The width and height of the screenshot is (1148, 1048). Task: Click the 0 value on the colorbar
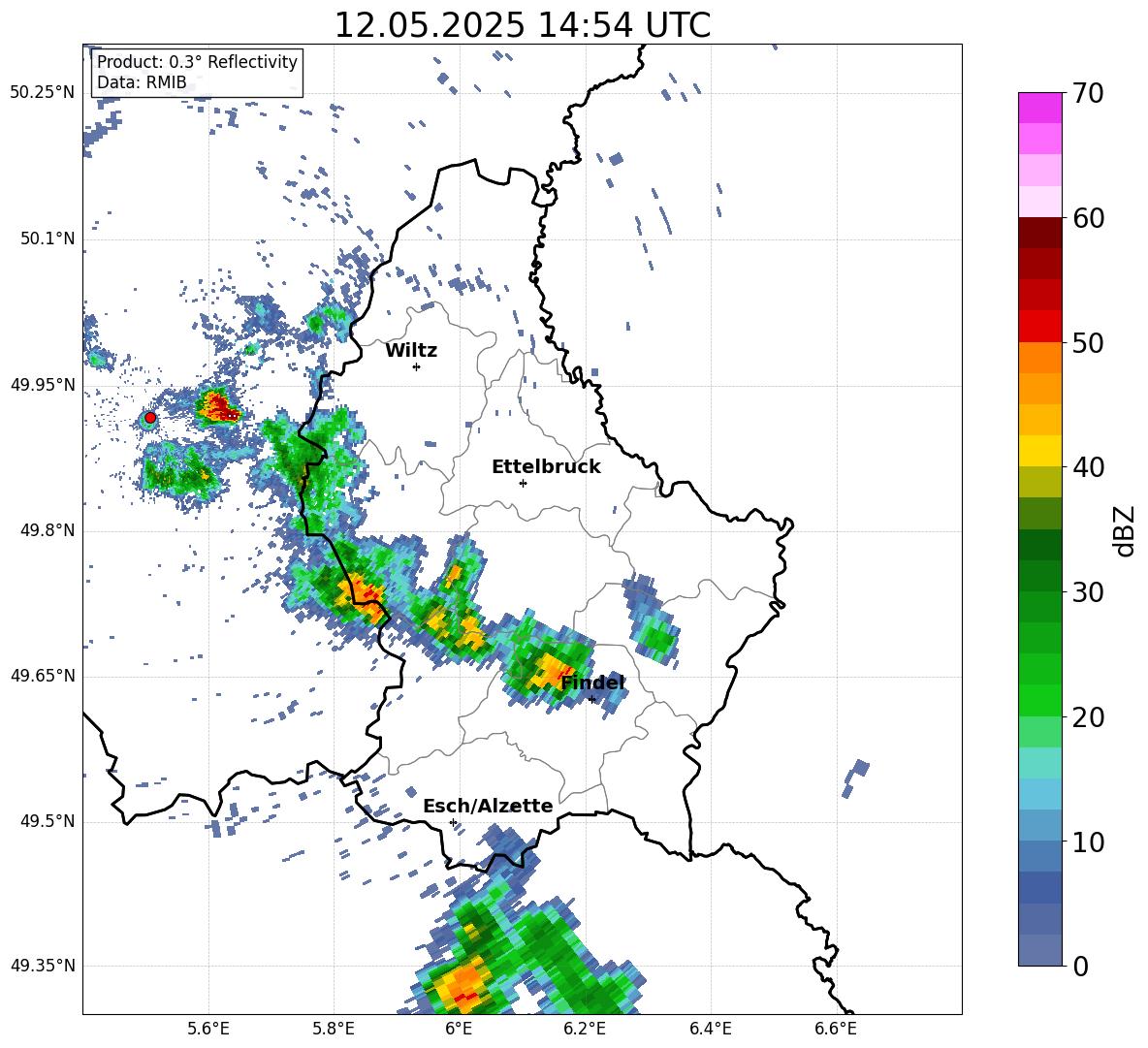(1080, 966)
